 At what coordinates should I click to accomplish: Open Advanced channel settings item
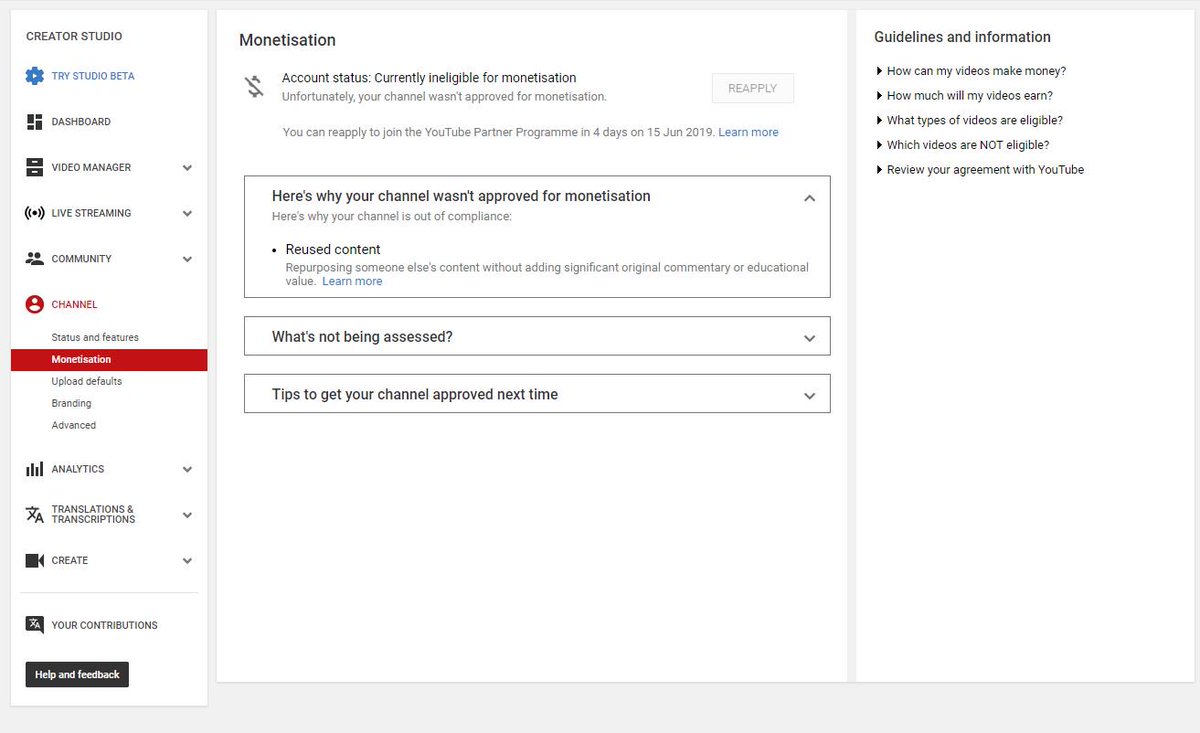74,426
